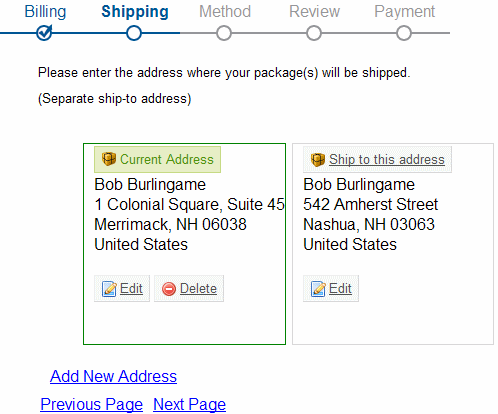Image resolution: width=498 pixels, height=414 pixels.
Task: Click the pencil icon for the Merrimack address
Action: [x=109, y=289]
